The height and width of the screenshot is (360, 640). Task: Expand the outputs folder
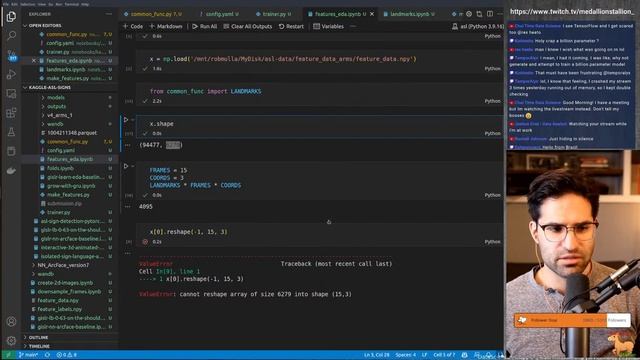(x=43, y=106)
